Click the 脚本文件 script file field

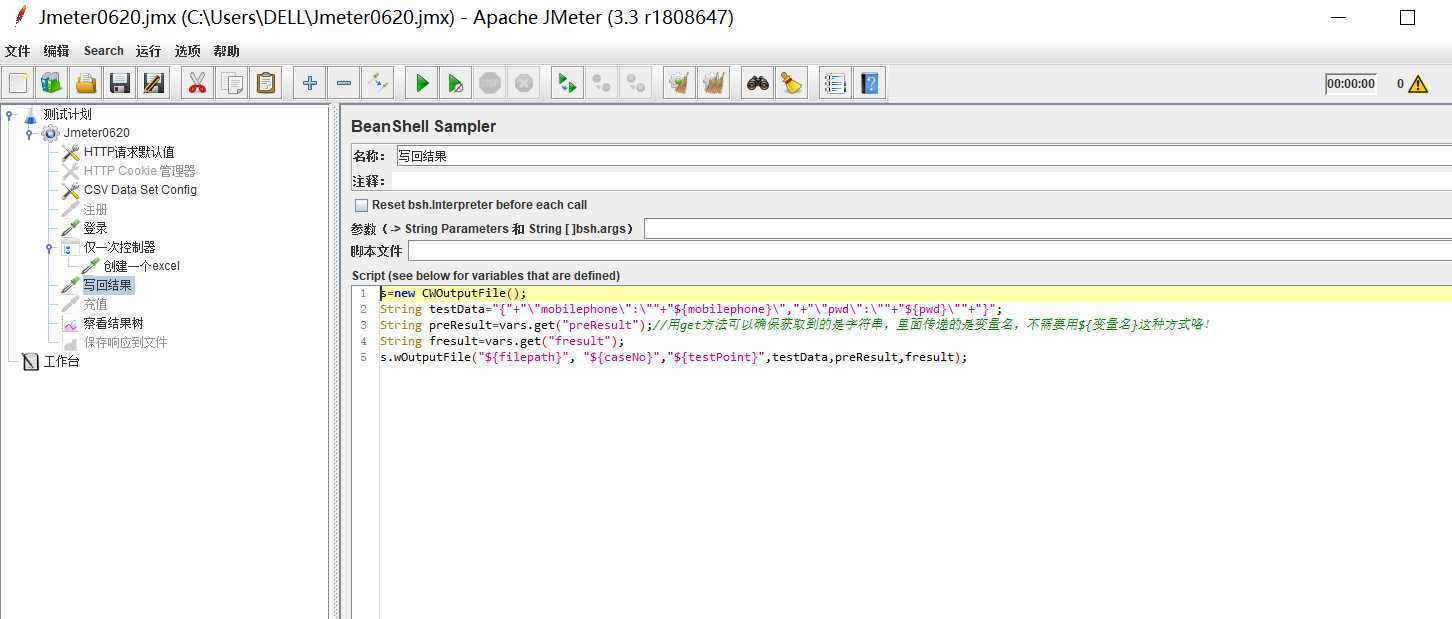pos(928,251)
